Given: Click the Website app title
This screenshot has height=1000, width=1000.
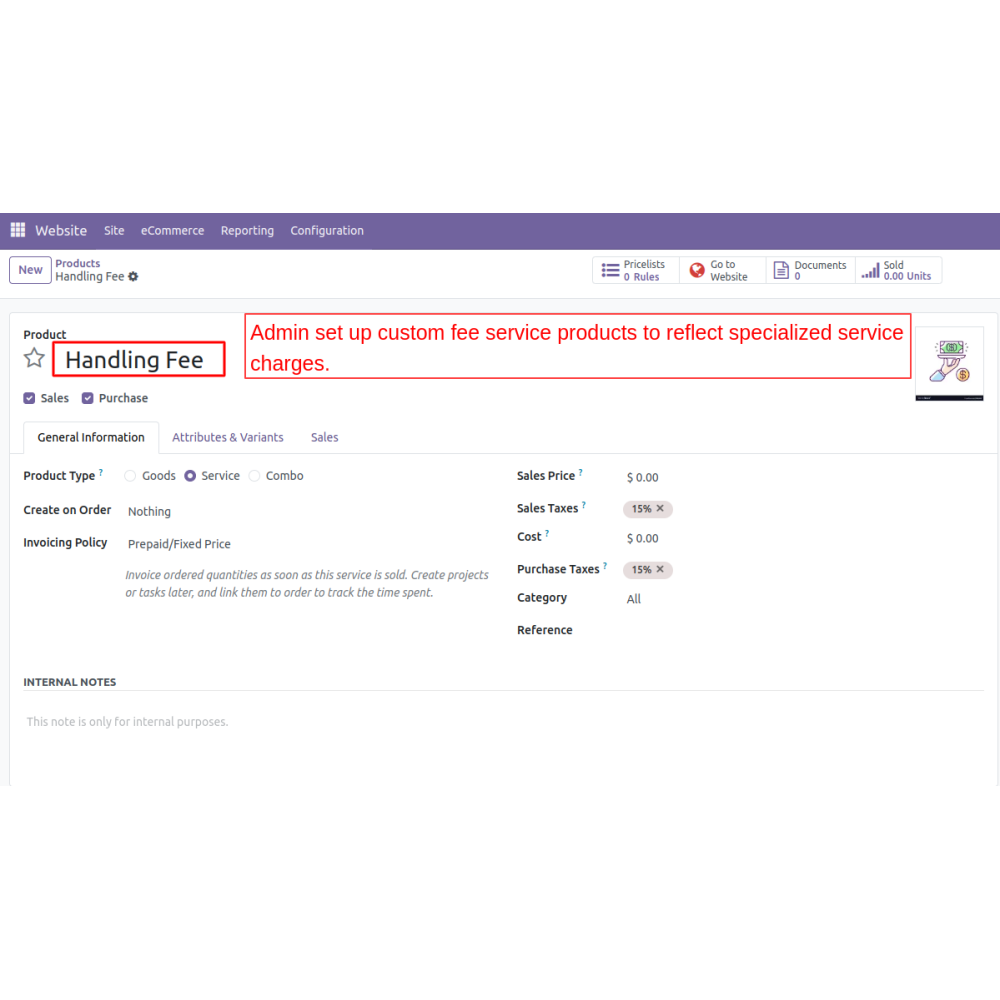Looking at the screenshot, I should pyautogui.click(x=61, y=230).
